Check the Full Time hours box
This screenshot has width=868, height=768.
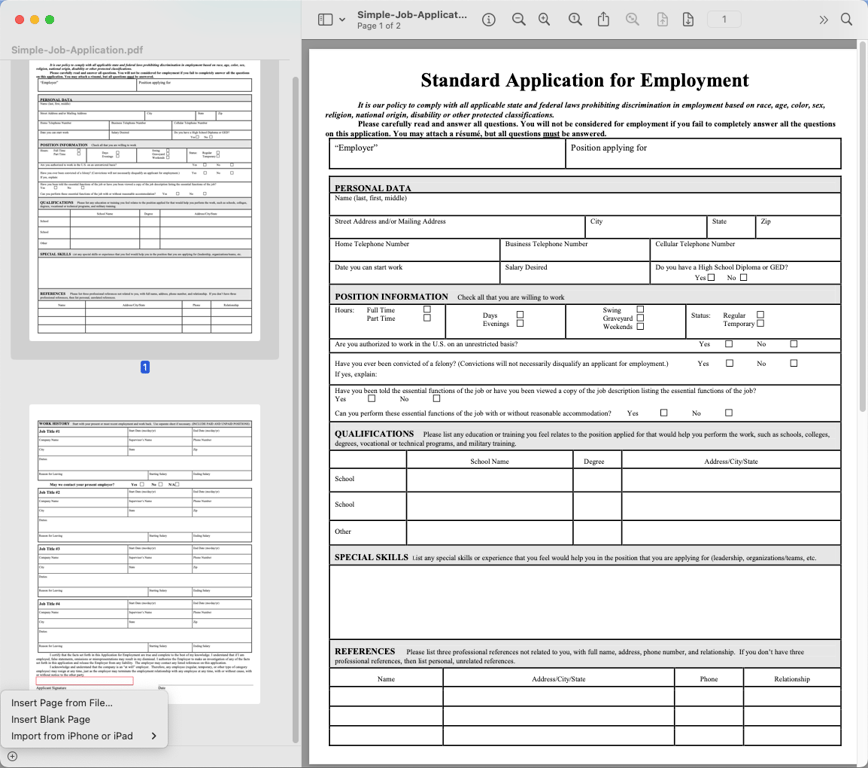click(427, 310)
